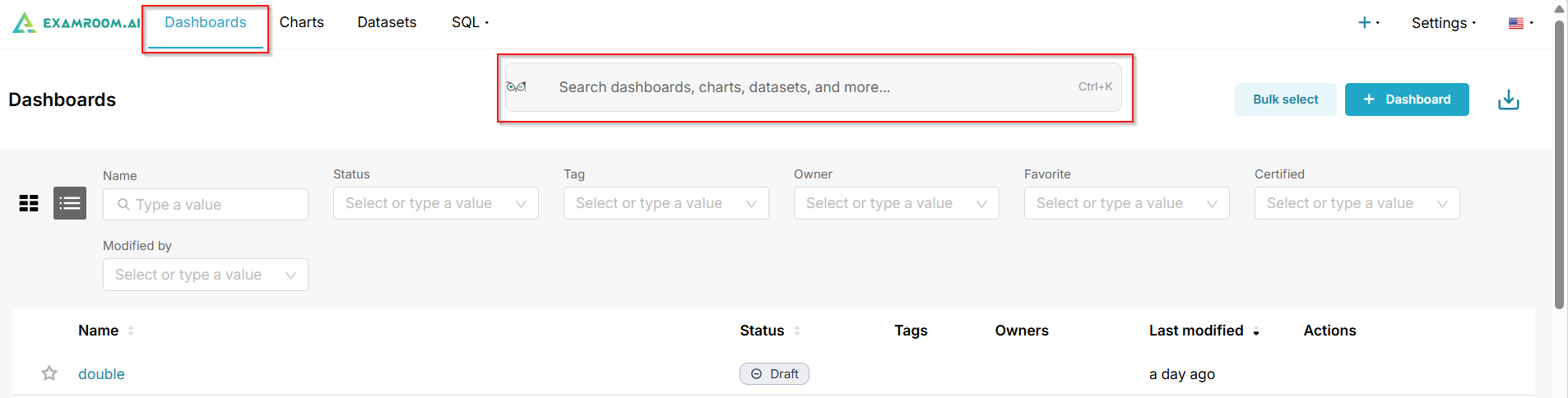Switch to list view
The height and width of the screenshot is (398, 1568).
pos(70,203)
